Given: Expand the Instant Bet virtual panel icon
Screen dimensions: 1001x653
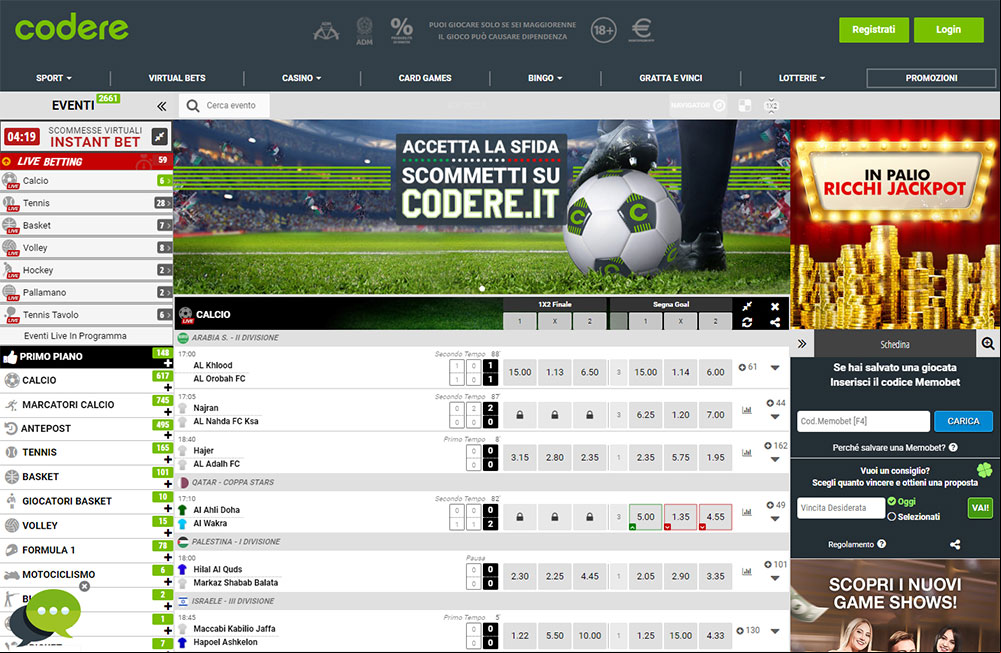Looking at the screenshot, I should click(x=160, y=136).
